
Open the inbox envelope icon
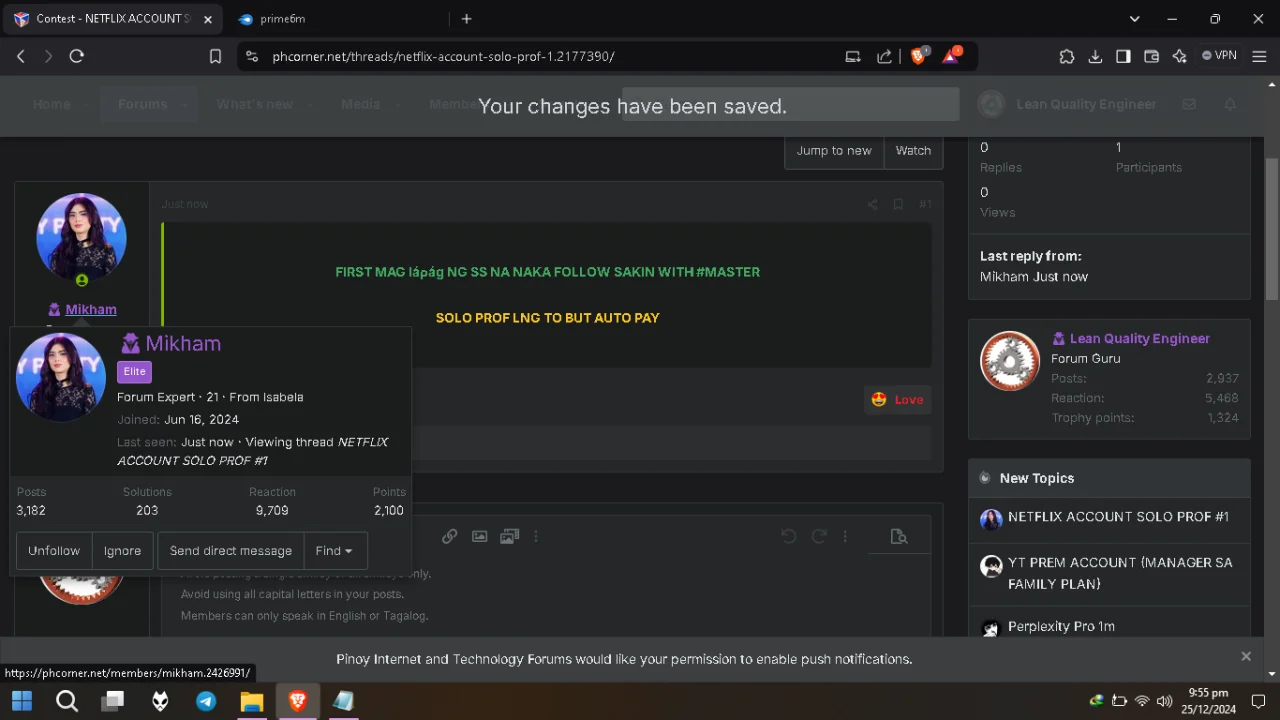point(1189,104)
